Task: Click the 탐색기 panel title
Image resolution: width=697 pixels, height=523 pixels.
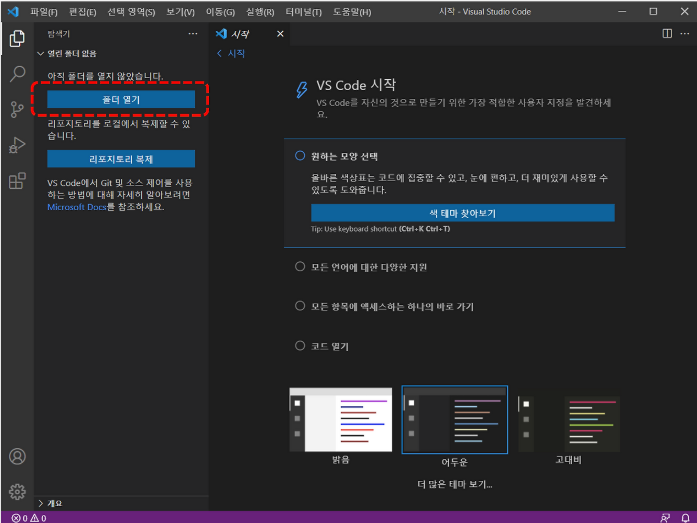Action: (x=59, y=34)
